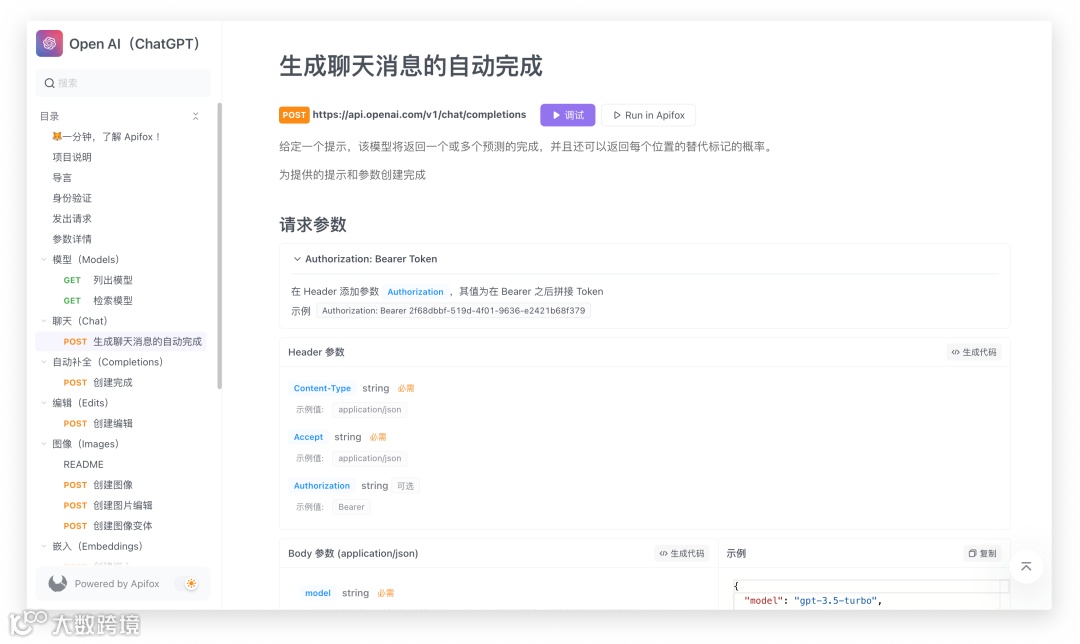The width and height of the screenshot is (1080, 644).
Task: Click the Open AI (ChatGPT) project title
Action: tap(134, 44)
